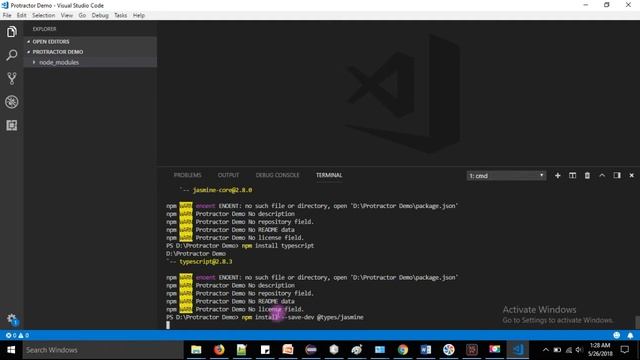
Task: Open Firefox from the taskbar
Action: (x=219, y=350)
